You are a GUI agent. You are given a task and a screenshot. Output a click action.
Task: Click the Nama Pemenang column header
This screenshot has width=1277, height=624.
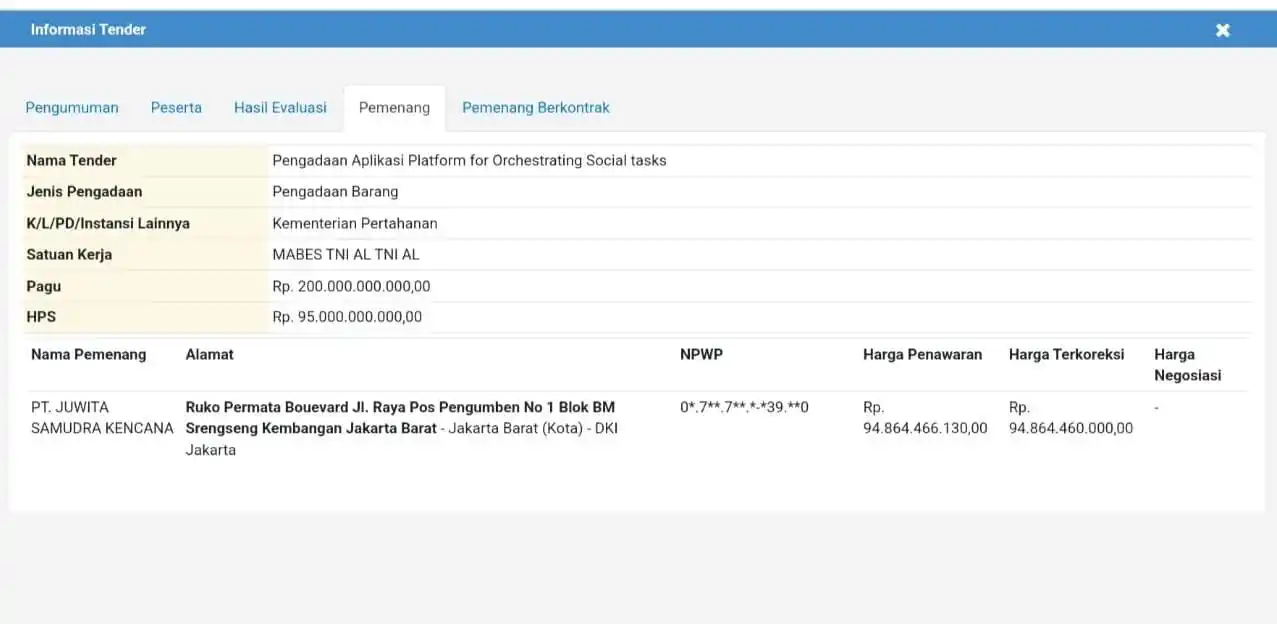[x=88, y=354]
